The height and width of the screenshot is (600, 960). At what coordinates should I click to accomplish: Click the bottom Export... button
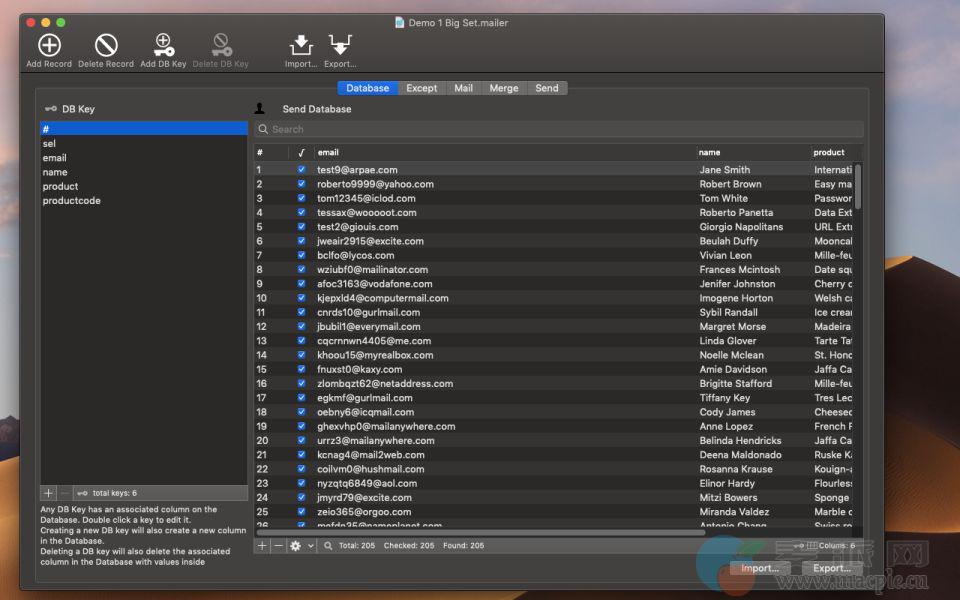click(x=831, y=569)
